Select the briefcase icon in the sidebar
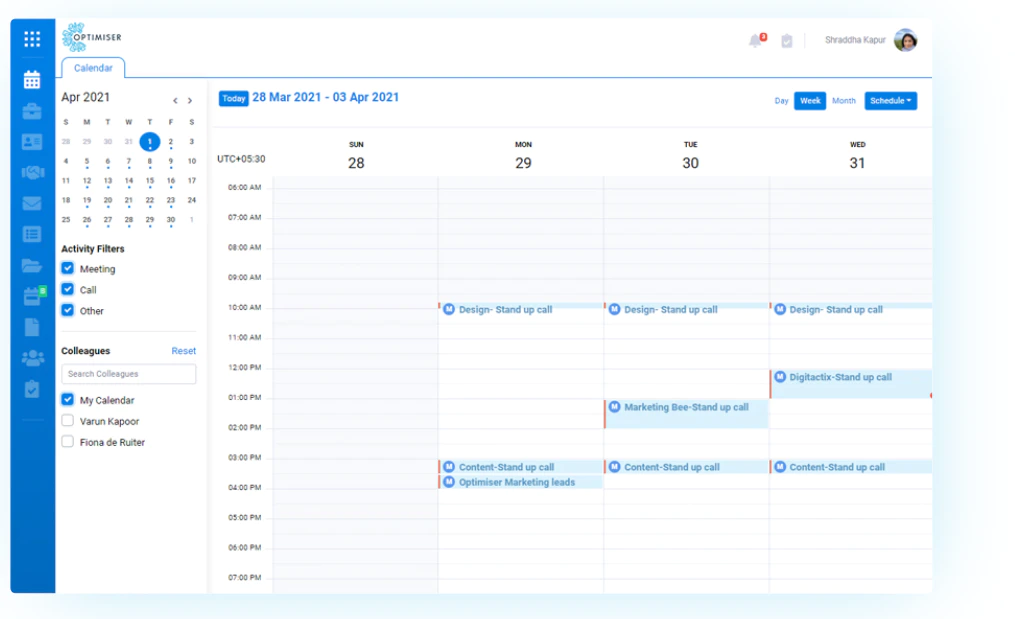 (32, 111)
